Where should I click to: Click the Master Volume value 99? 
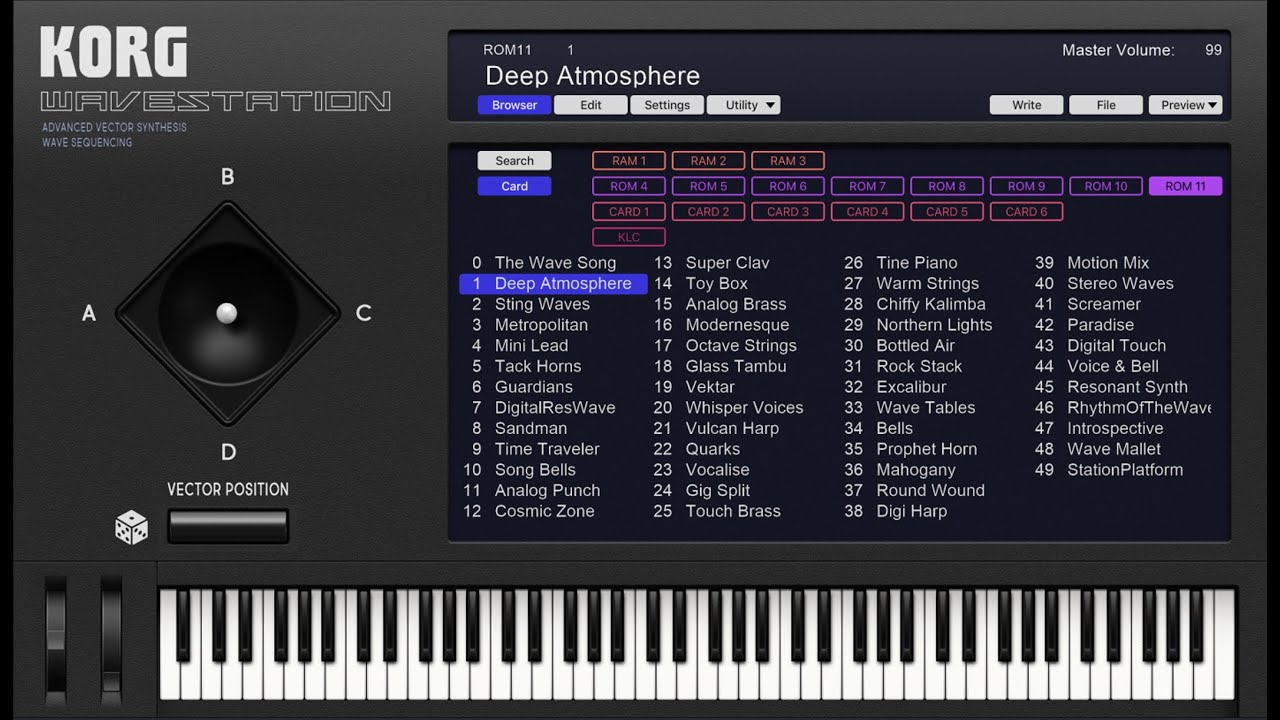1213,50
